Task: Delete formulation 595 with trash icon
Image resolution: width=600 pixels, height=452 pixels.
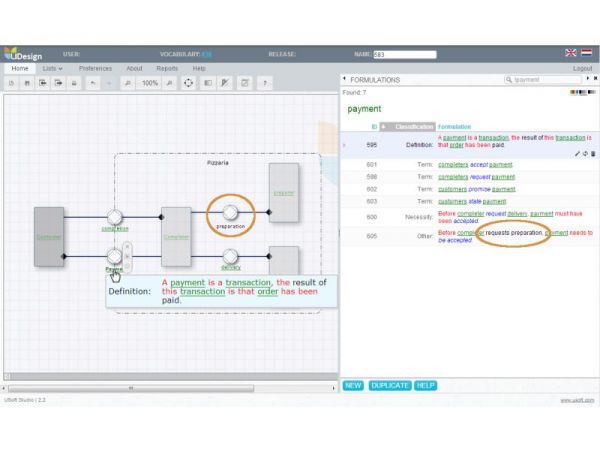Action: tap(593, 154)
